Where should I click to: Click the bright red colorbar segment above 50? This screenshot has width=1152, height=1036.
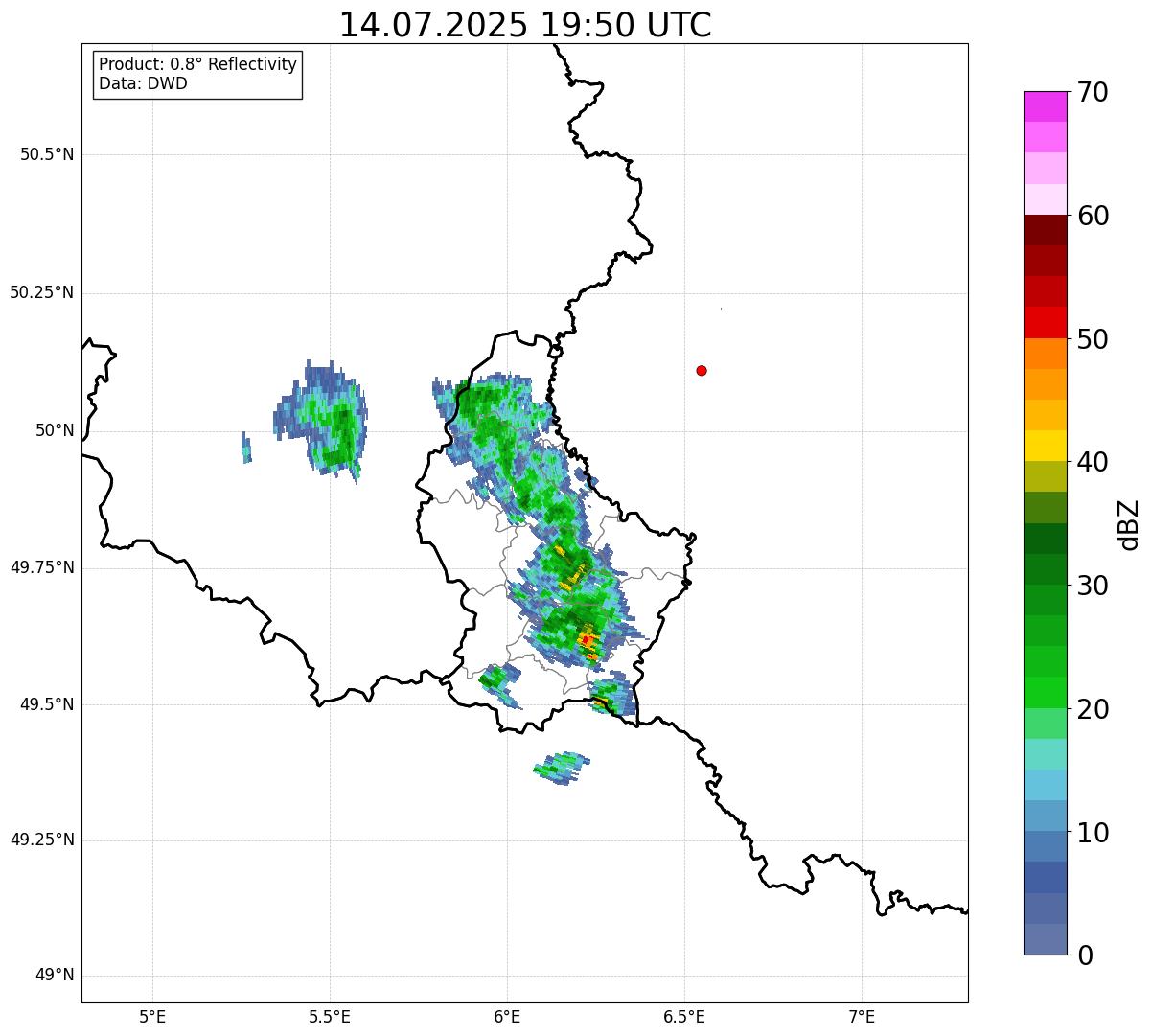click(1045, 322)
